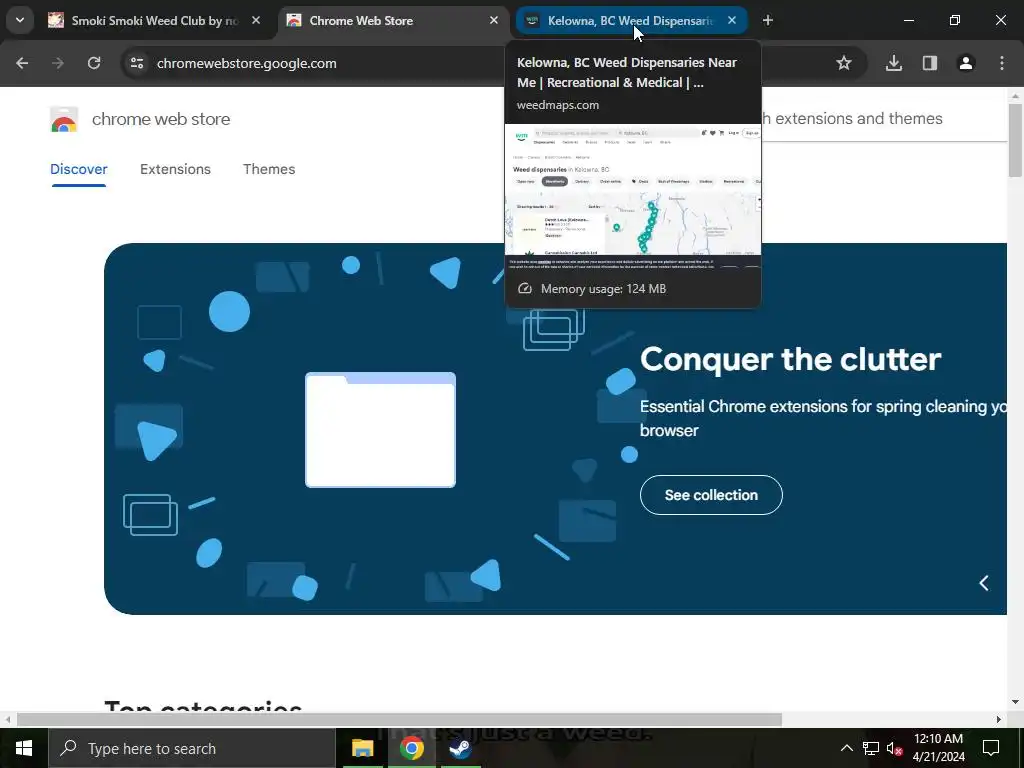
Task: Reload the current page
Action: 94,63
